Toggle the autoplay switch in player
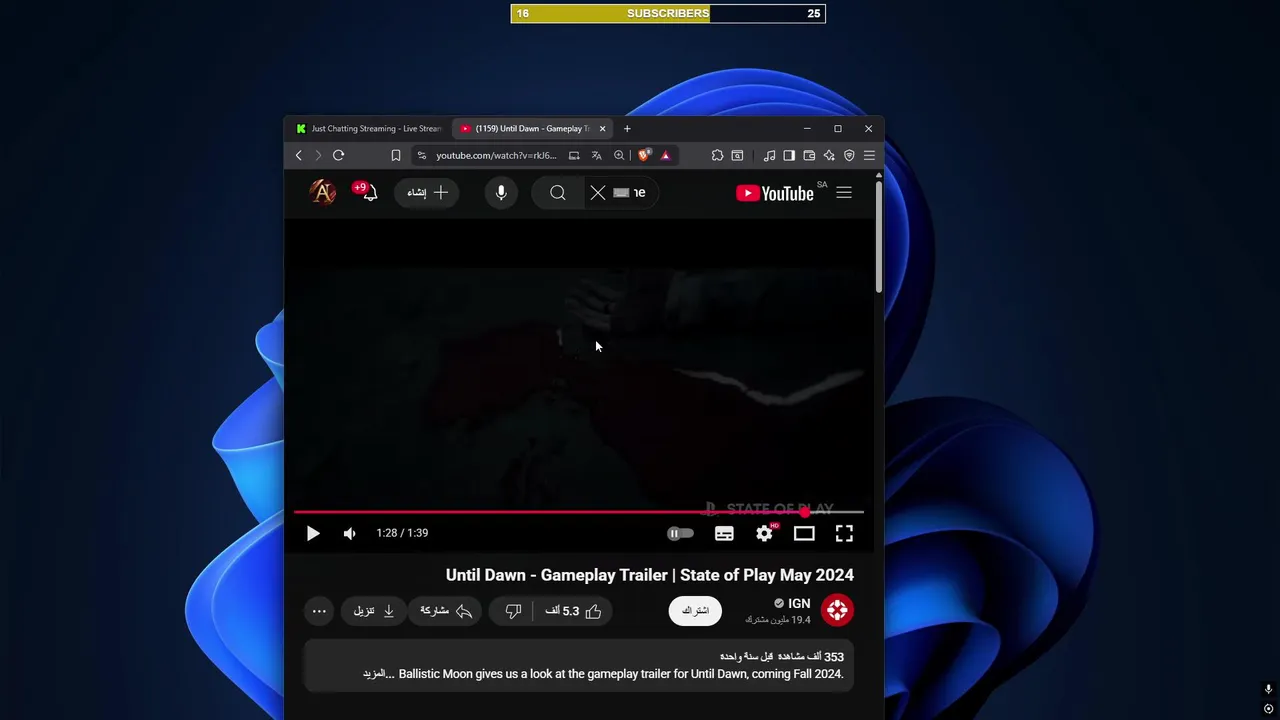1280x720 pixels. (x=680, y=534)
